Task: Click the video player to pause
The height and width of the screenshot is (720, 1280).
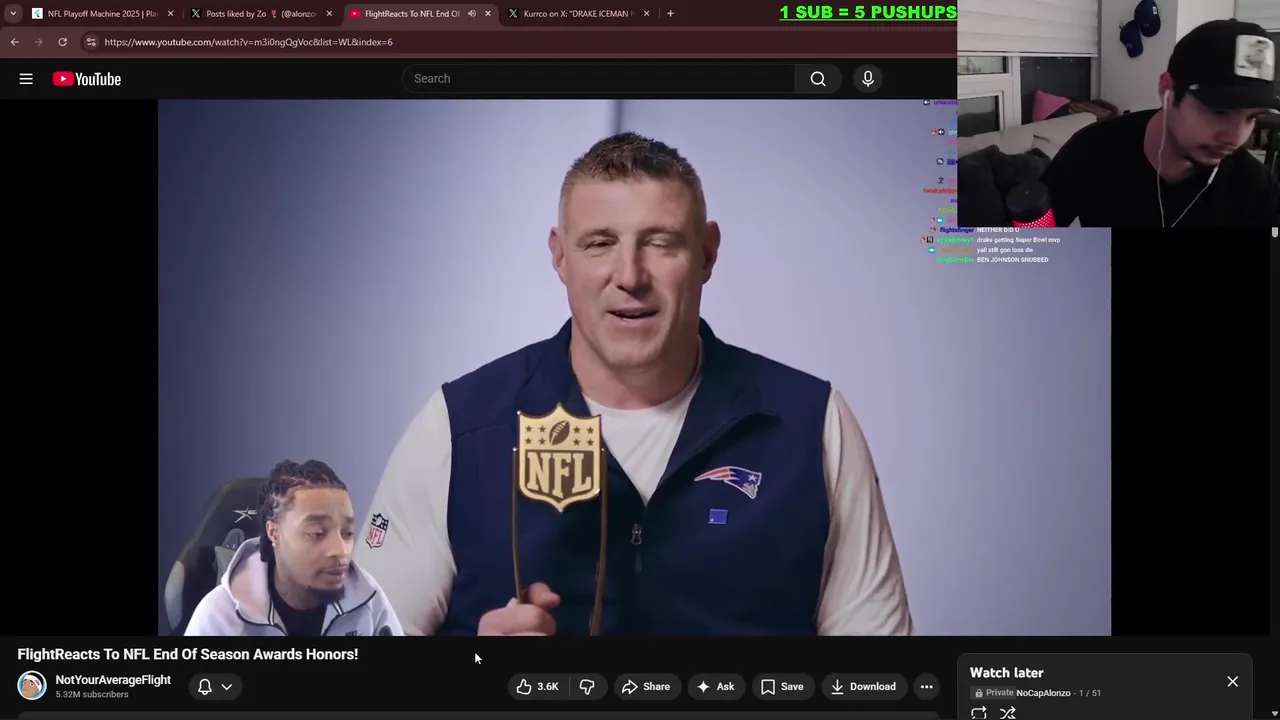Action: (634, 367)
